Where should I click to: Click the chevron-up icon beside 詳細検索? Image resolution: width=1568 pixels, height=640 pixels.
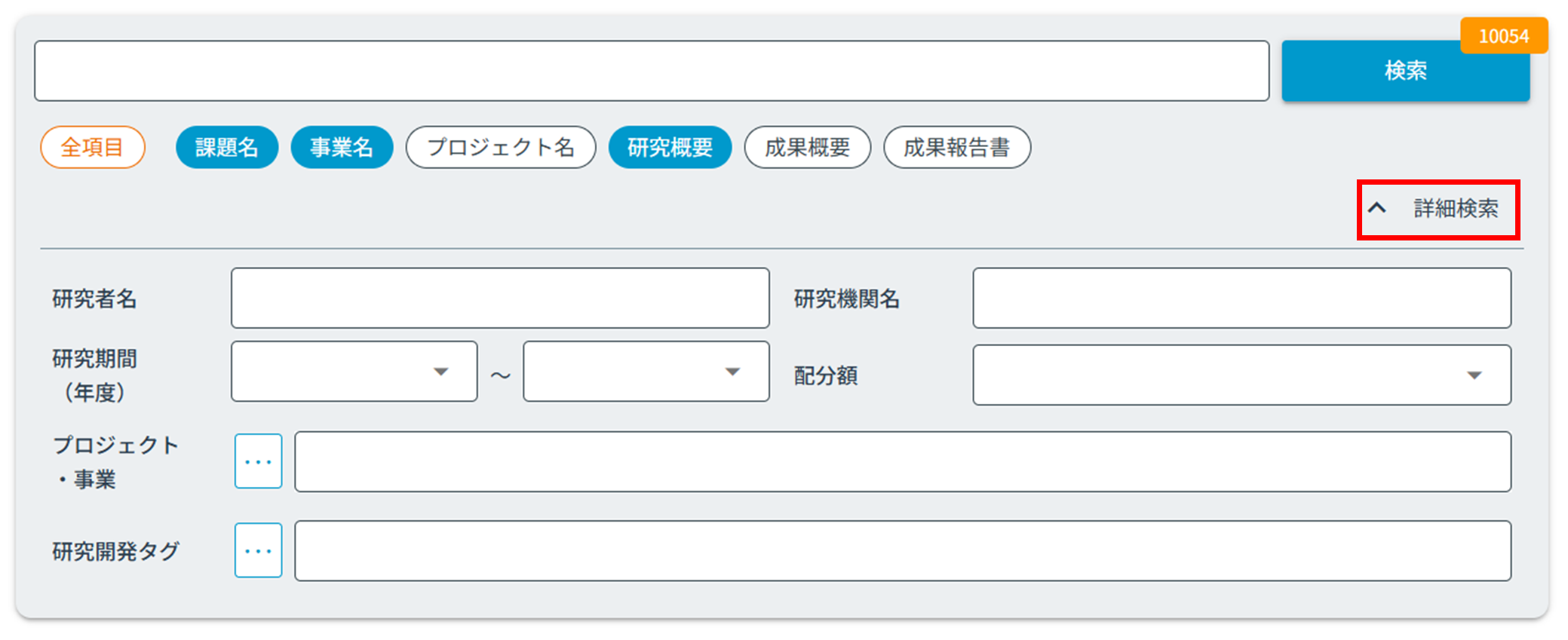coord(1377,208)
